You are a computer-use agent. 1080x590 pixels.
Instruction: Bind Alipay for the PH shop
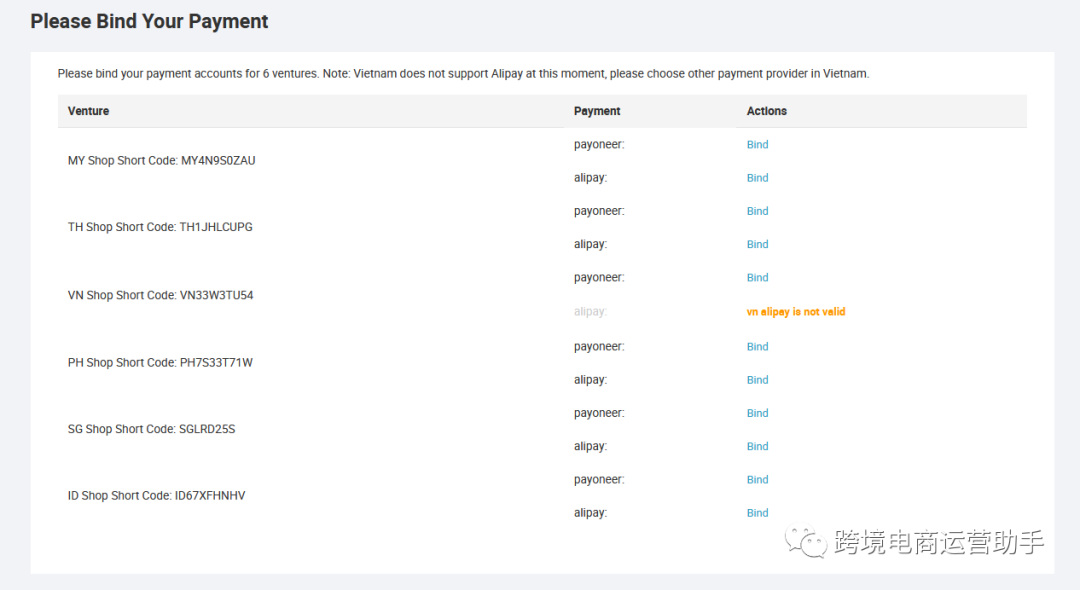coord(757,380)
